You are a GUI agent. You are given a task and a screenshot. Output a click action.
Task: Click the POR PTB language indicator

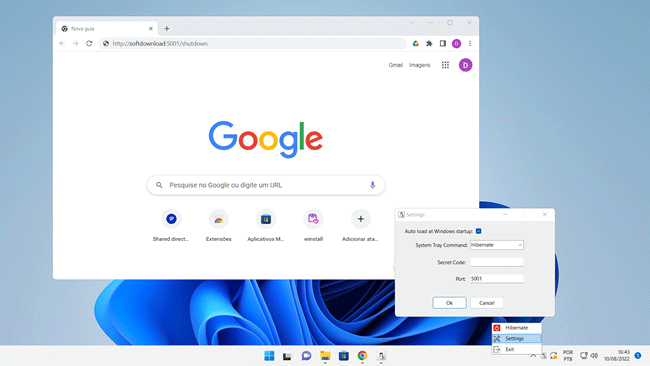(x=568, y=356)
